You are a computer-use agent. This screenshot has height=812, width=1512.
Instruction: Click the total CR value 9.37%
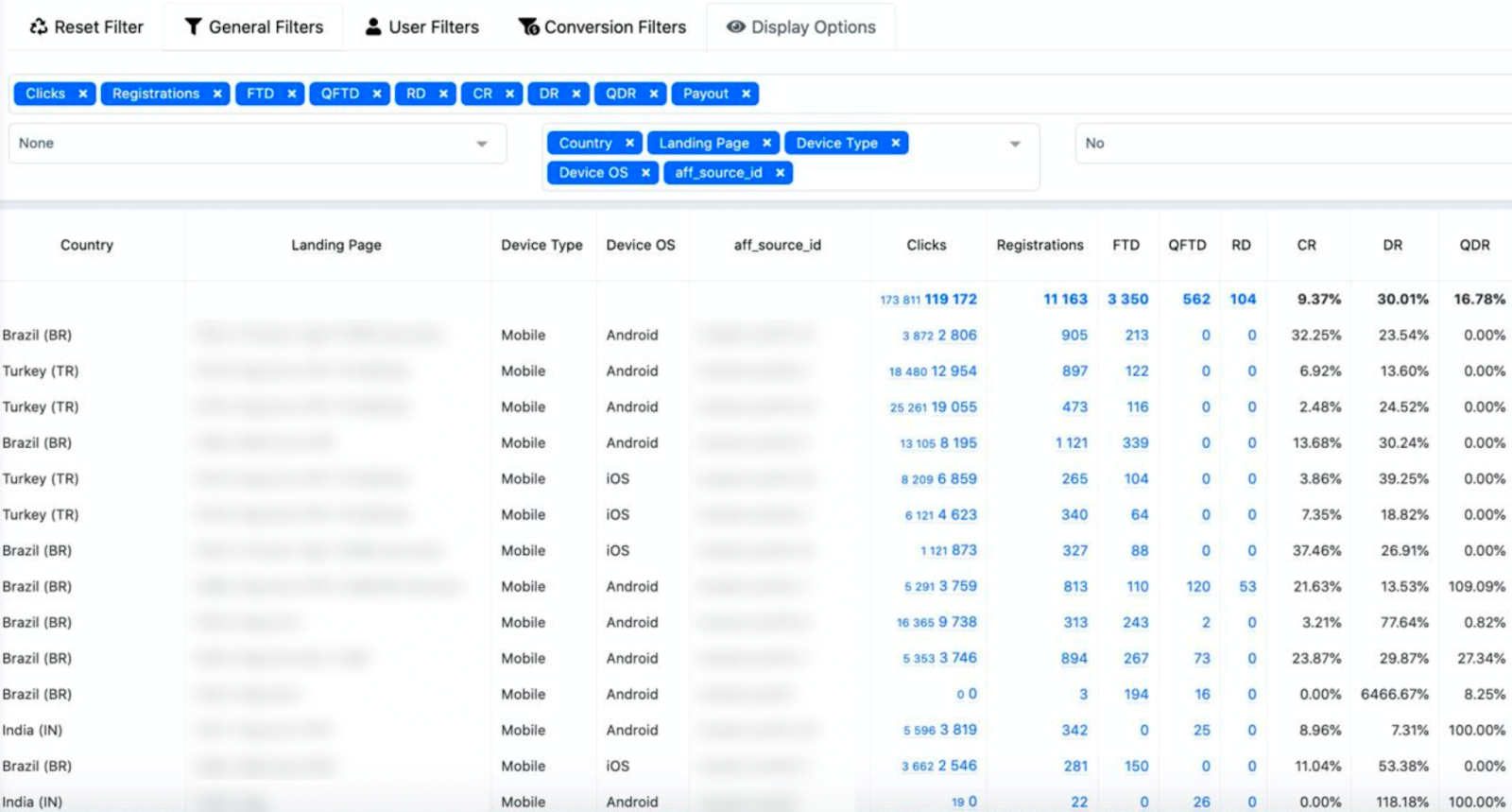1319,299
